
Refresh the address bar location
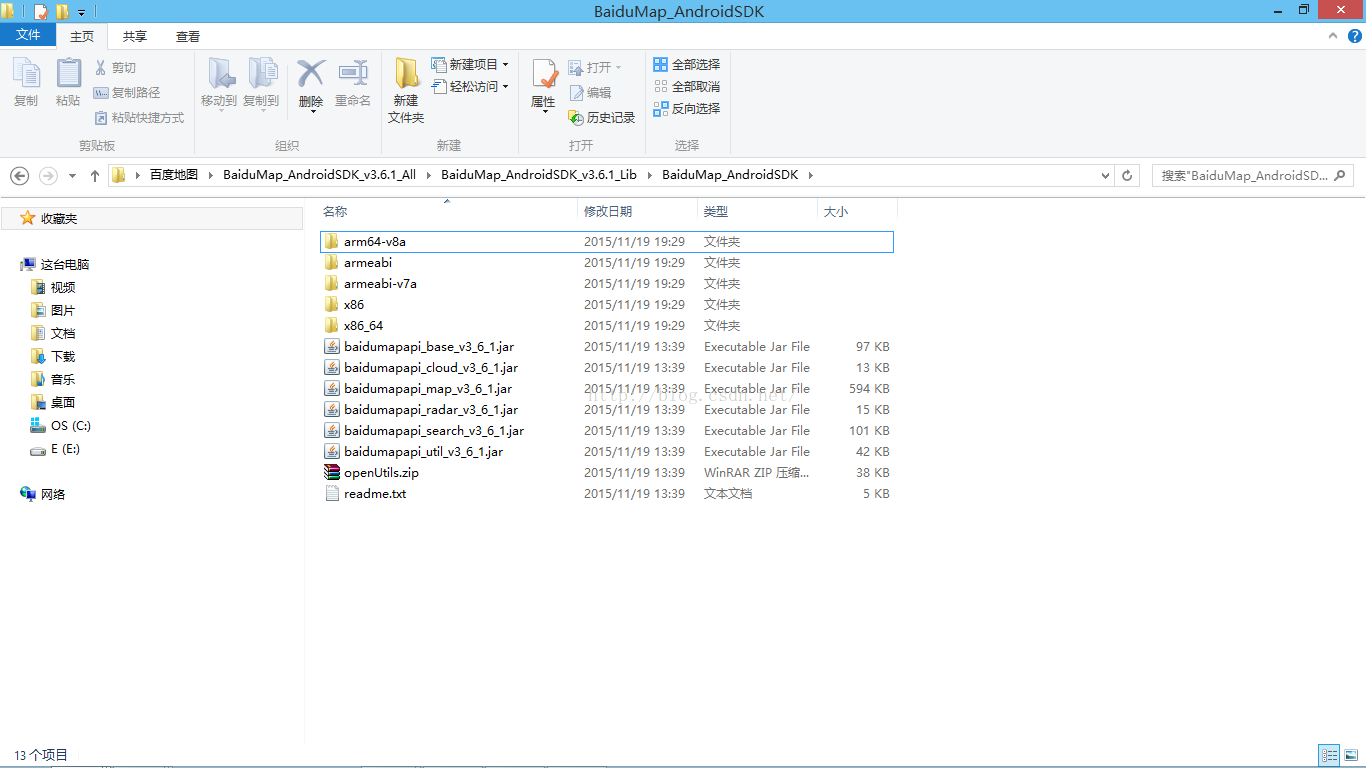point(1127,175)
